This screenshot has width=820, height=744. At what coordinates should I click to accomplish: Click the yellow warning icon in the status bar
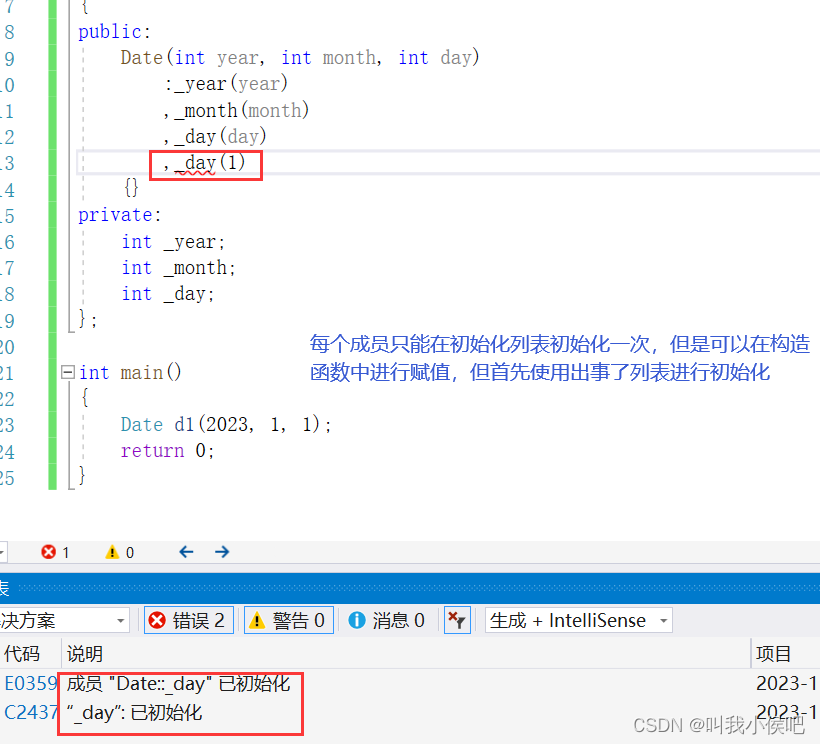click(113, 551)
